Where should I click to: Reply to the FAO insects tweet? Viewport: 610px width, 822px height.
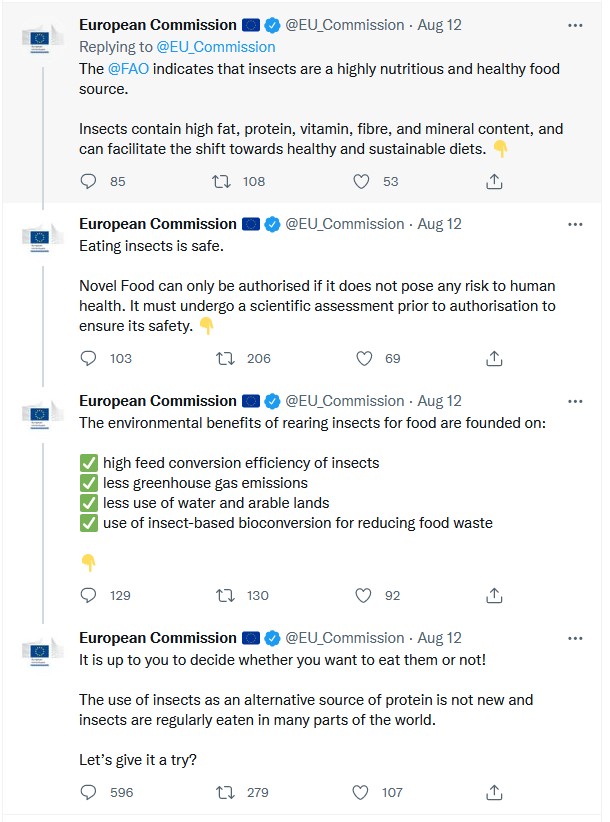[x=88, y=181]
